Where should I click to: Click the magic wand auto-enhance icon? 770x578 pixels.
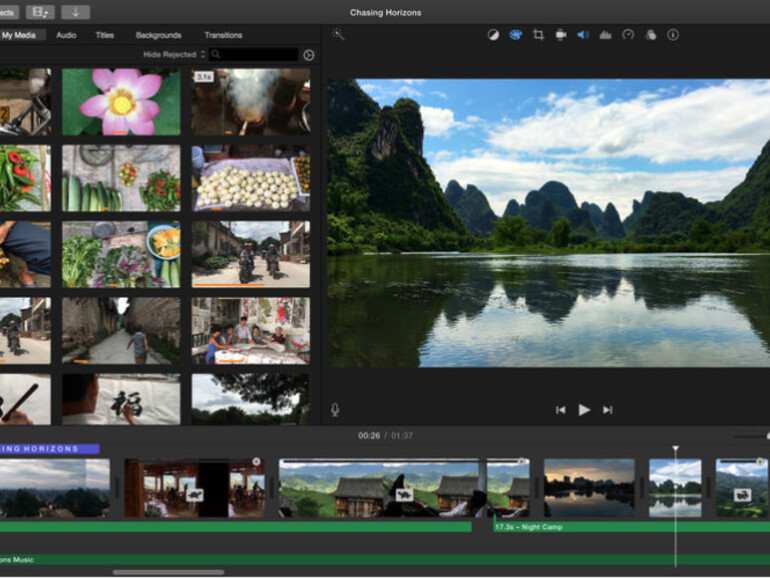pos(338,34)
